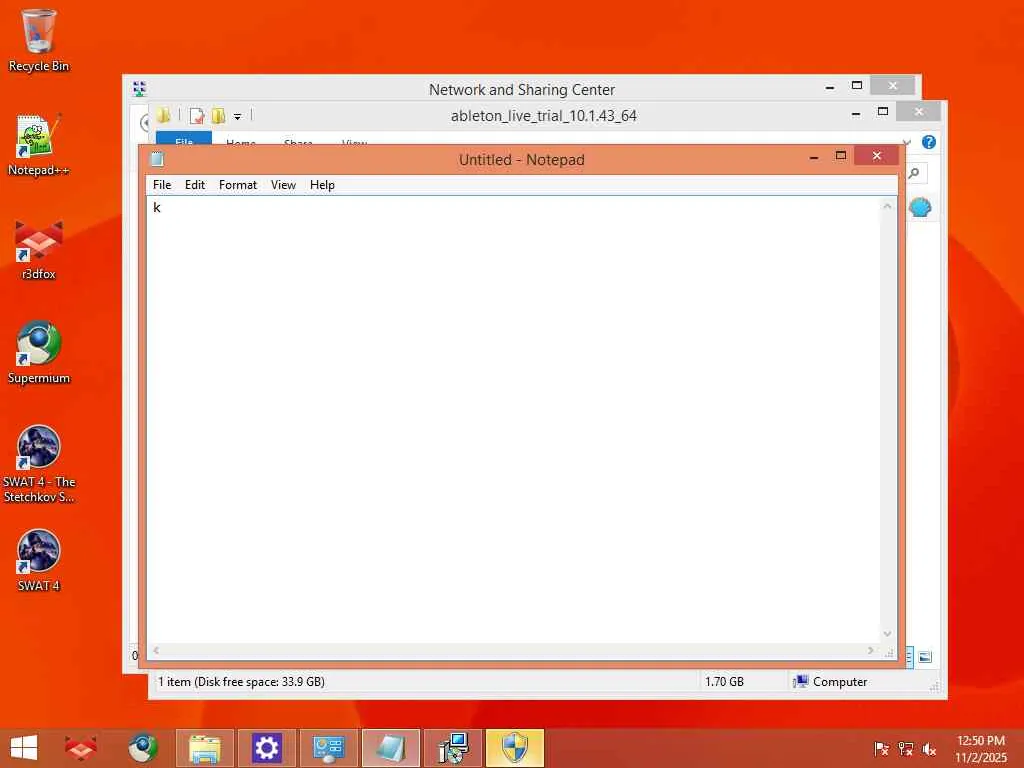Click blue Help icon in Explorer window
The height and width of the screenshot is (768, 1024).
click(x=929, y=142)
